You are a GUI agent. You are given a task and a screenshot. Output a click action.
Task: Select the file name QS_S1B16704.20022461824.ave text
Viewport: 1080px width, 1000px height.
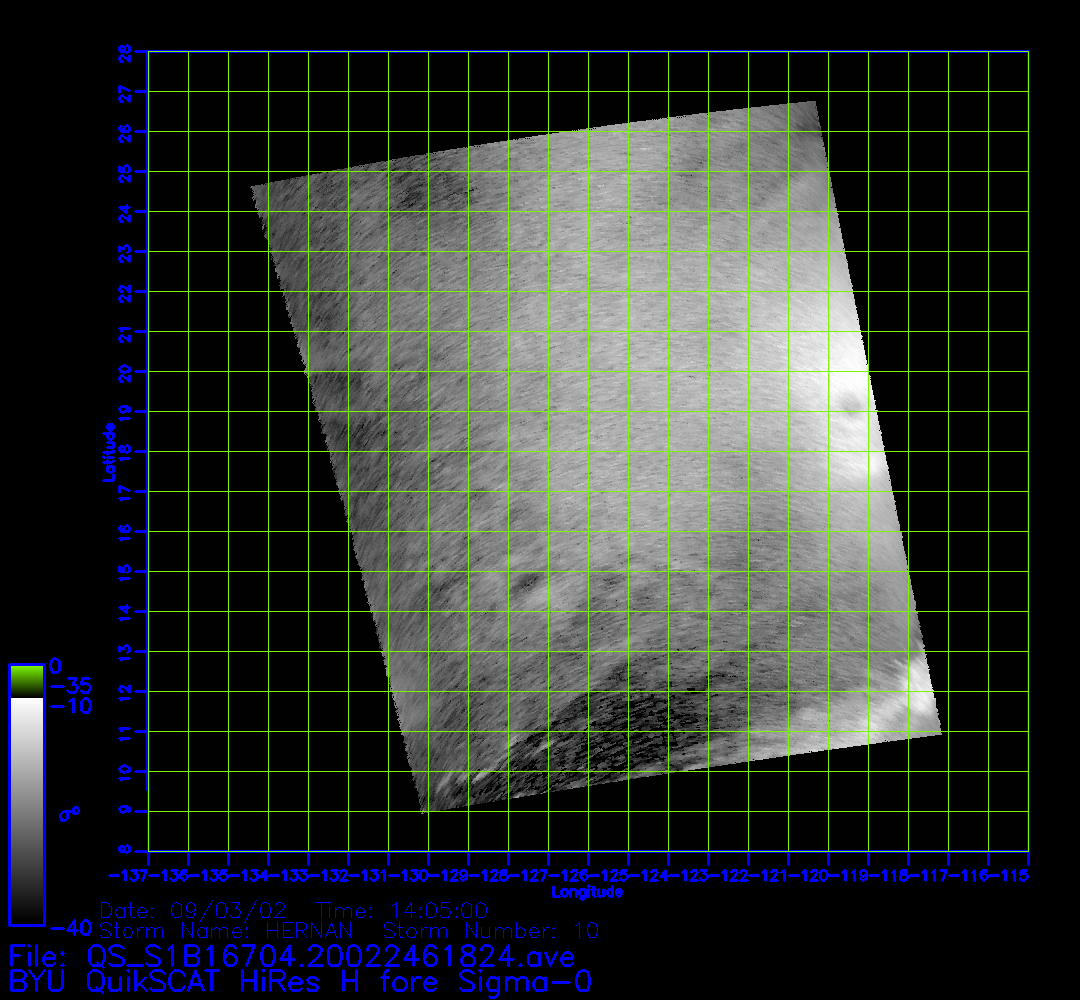coord(331,957)
